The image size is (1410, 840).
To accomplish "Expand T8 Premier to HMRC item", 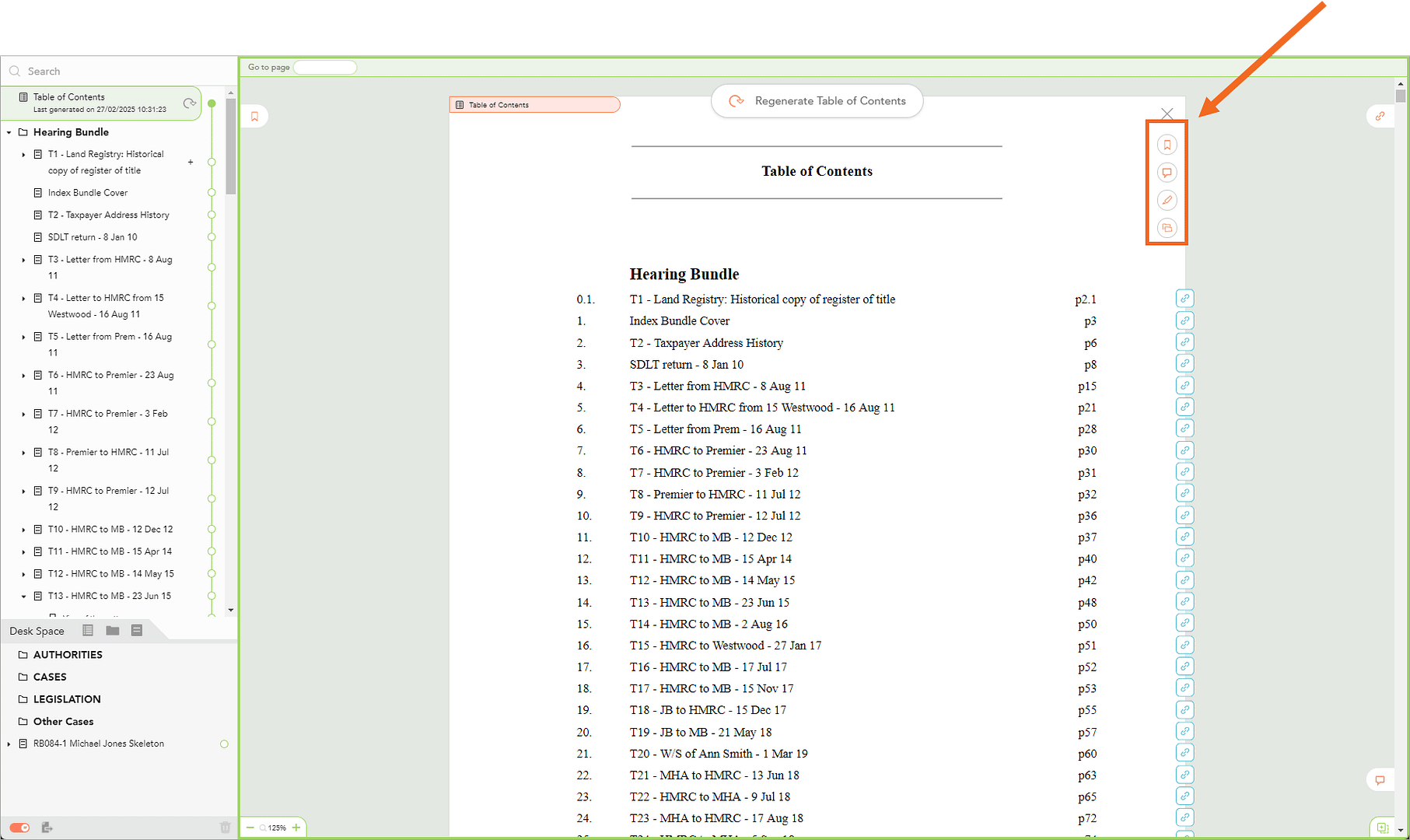I will [x=23, y=452].
